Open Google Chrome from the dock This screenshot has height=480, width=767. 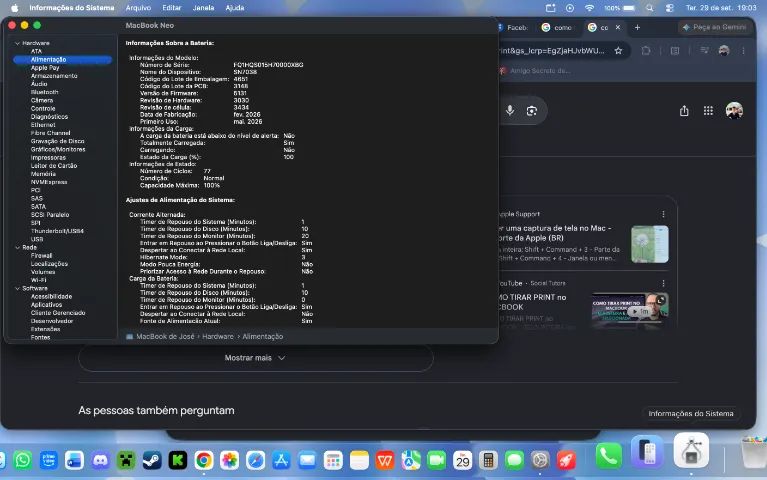click(x=203, y=460)
